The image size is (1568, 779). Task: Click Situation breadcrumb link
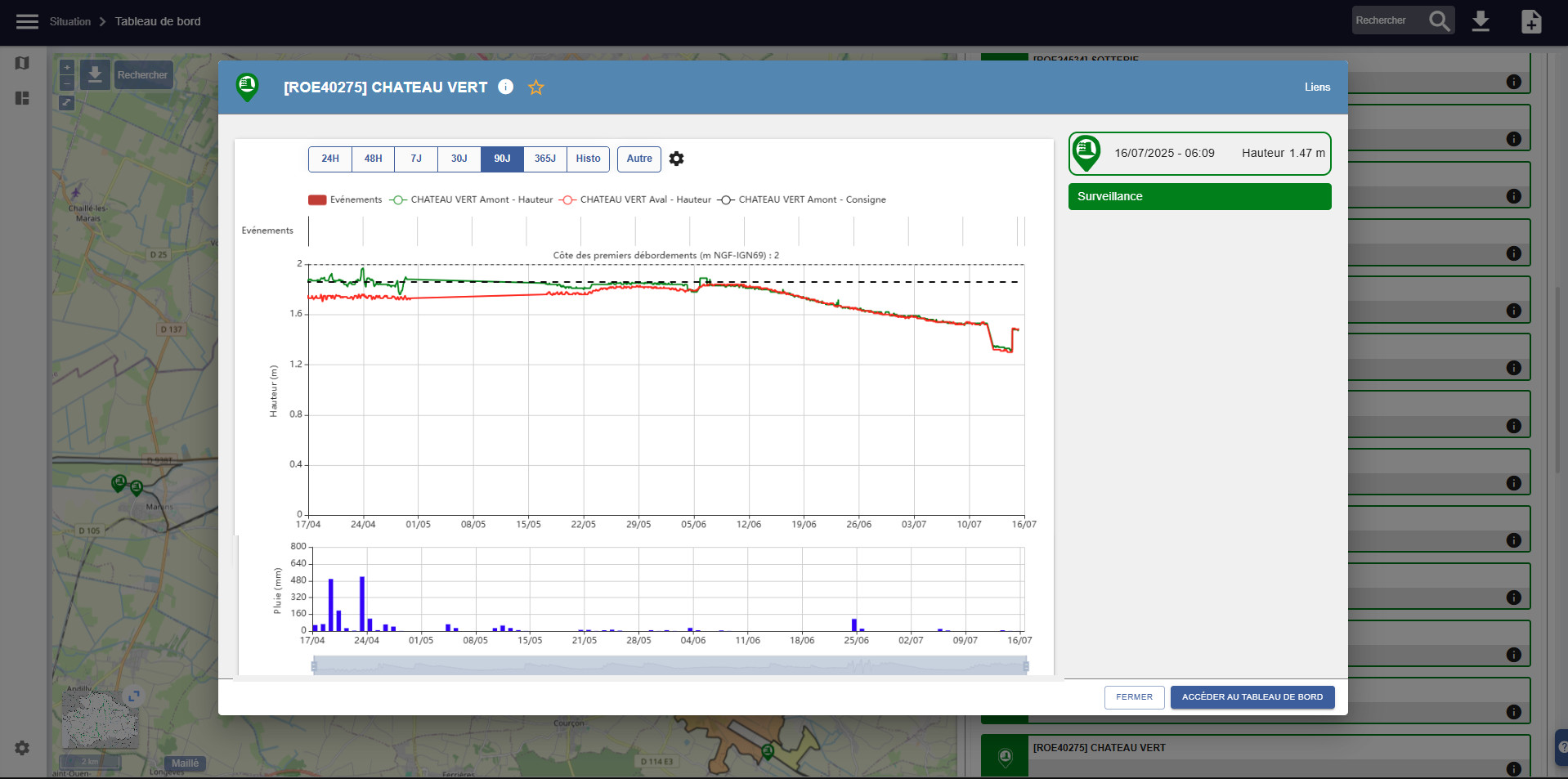tap(70, 21)
